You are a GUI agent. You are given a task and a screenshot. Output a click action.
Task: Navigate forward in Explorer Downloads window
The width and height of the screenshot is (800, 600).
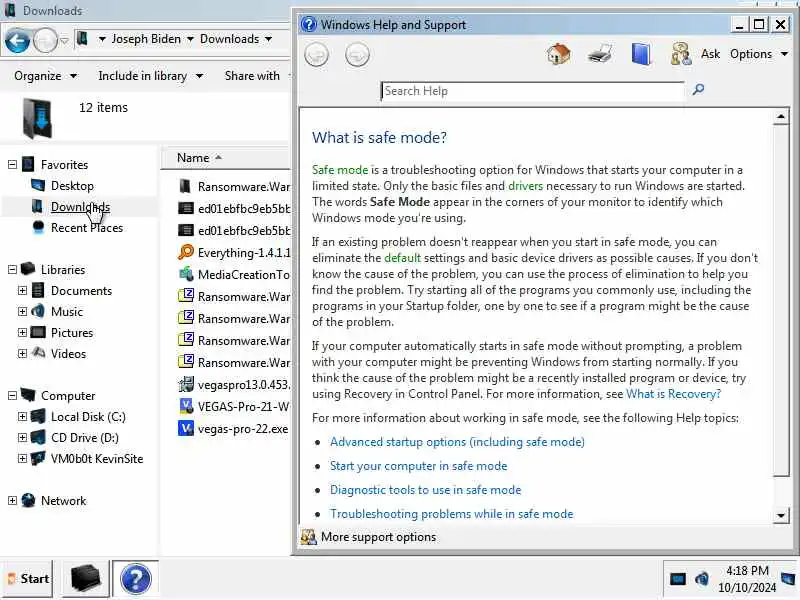[45, 40]
